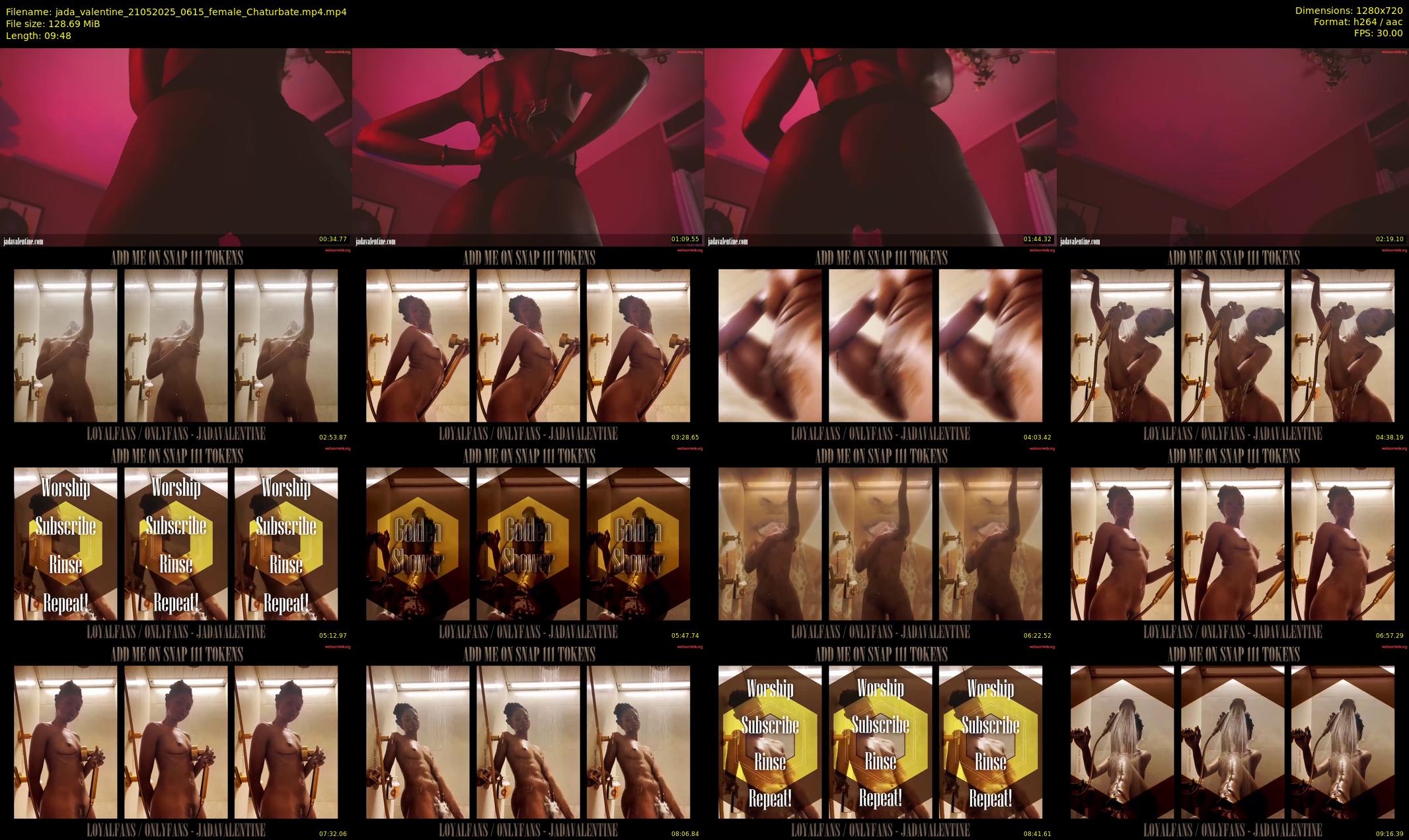This screenshot has width=1409, height=840.
Task: Open the frame thumbnail stamped 02:53.87
Action: (176, 346)
